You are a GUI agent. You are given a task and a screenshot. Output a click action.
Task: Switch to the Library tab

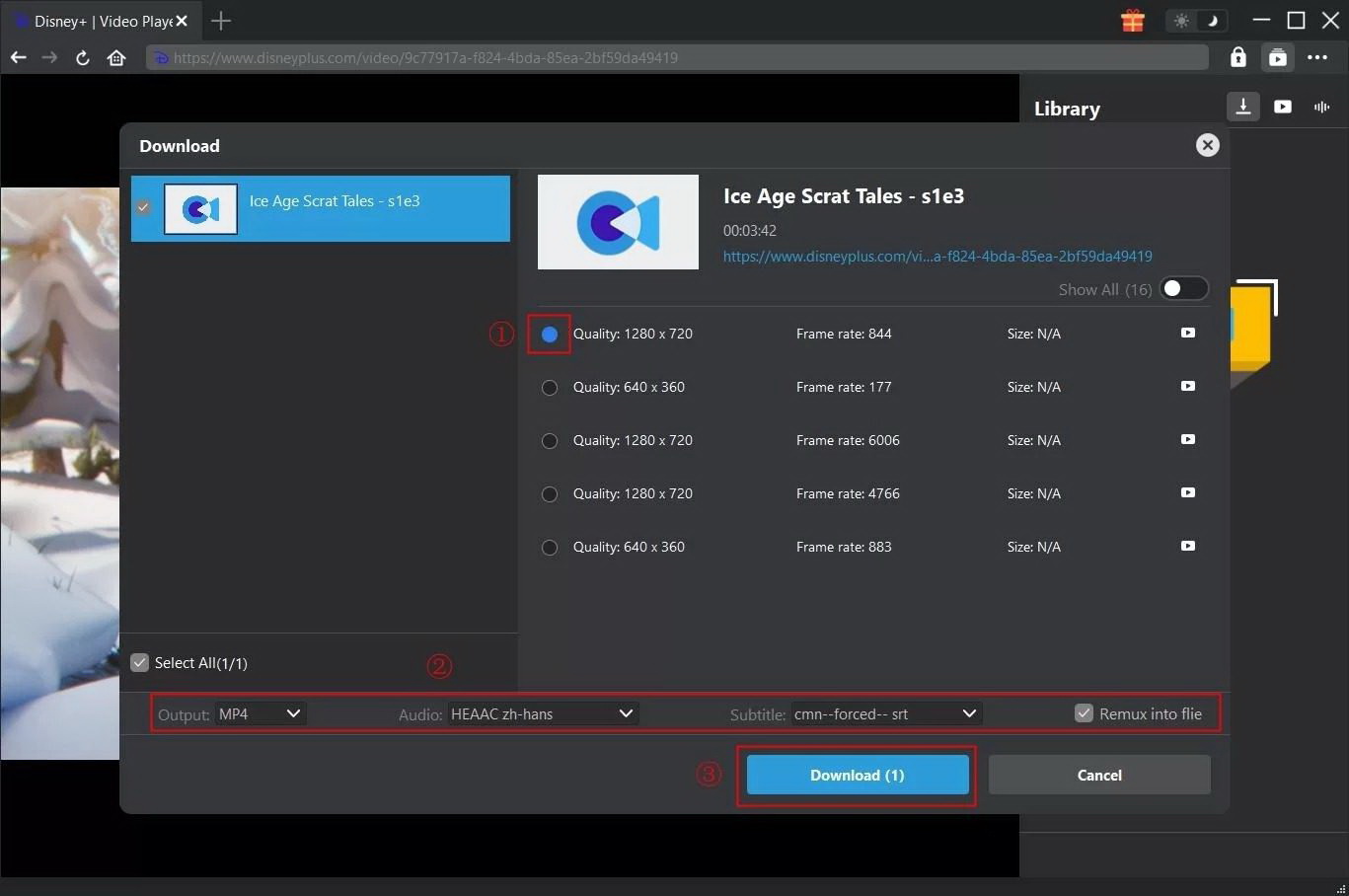click(1066, 109)
